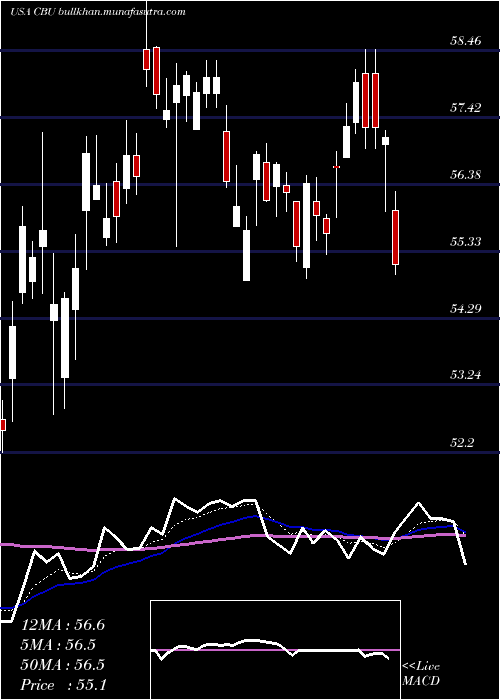Click the '<<Live MACD' label

(x=421, y=674)
